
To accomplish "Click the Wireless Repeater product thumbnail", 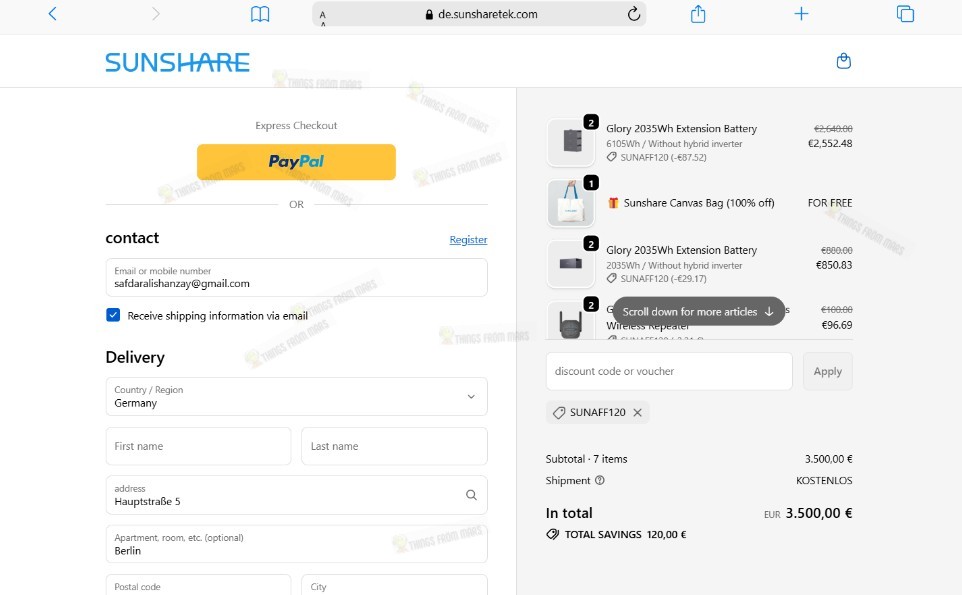I will coord(571,320).
